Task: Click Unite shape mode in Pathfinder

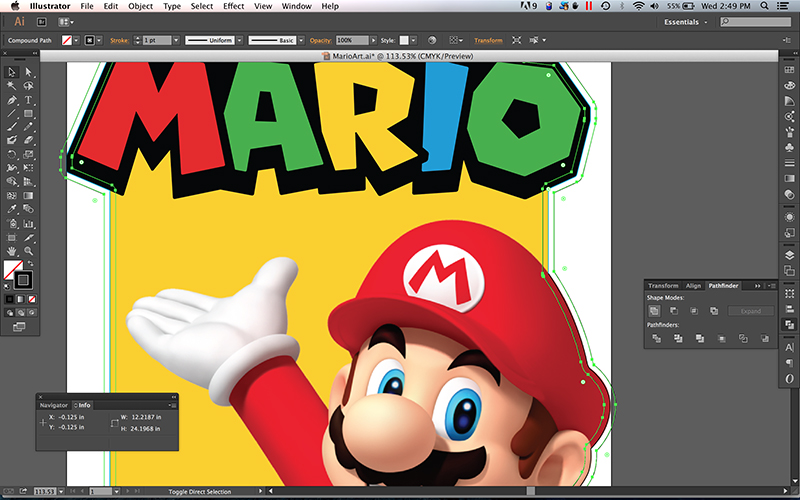Action: (654, 311)
